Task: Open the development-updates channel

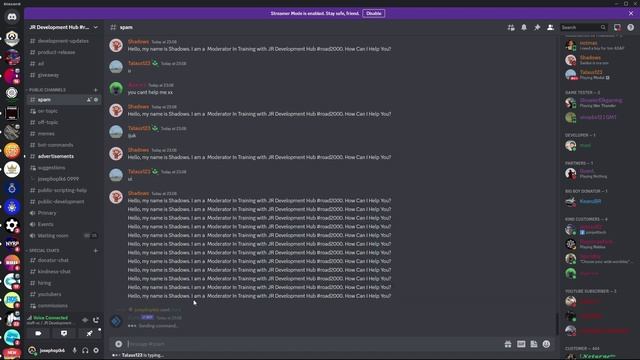Action: [63, 41]
